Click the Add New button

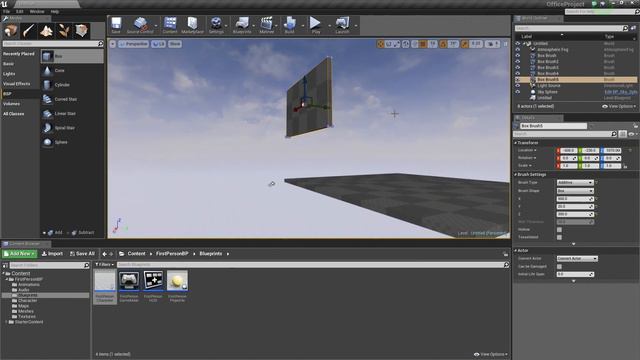pyautogui.click(x=19, y=254)
